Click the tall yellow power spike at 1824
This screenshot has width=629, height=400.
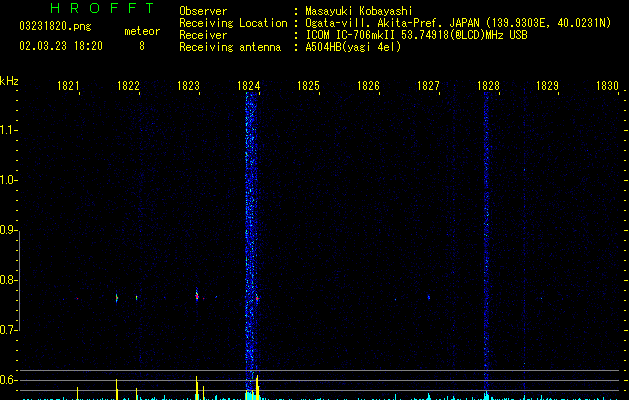click(257, 387)
